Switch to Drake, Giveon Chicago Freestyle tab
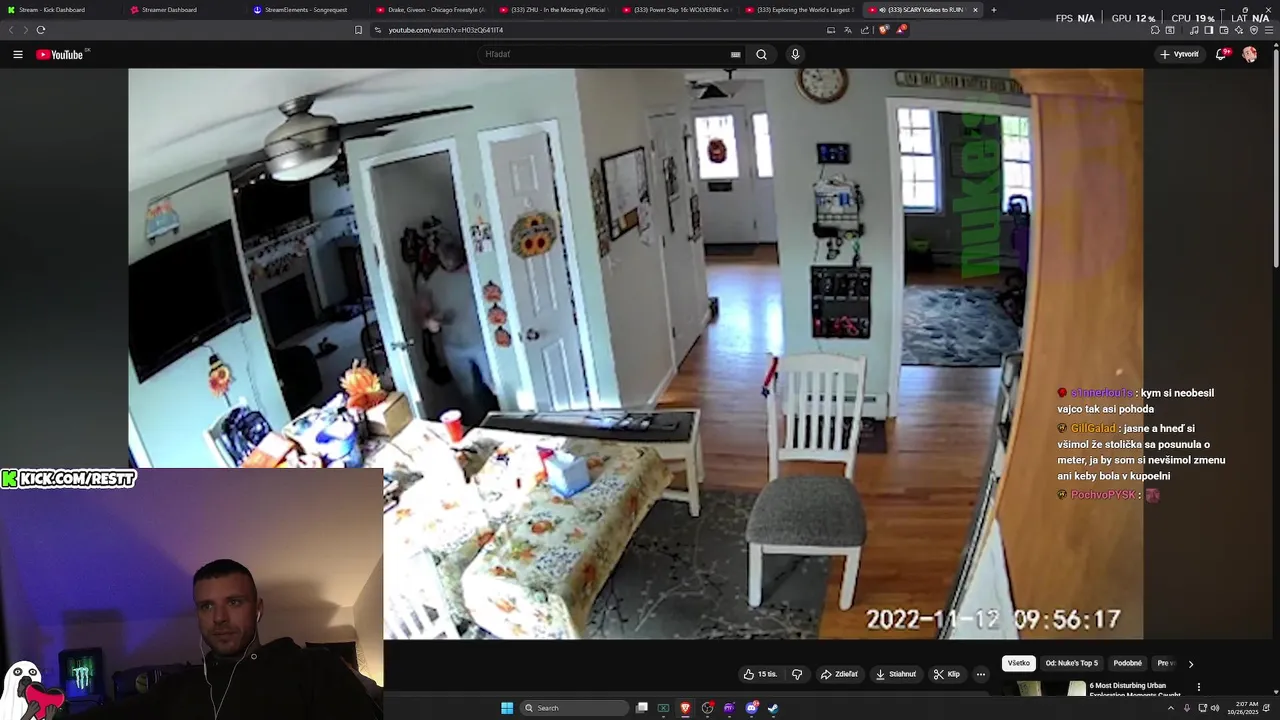The width and height of the screenshot is (1280, 720). click(431, 10)
